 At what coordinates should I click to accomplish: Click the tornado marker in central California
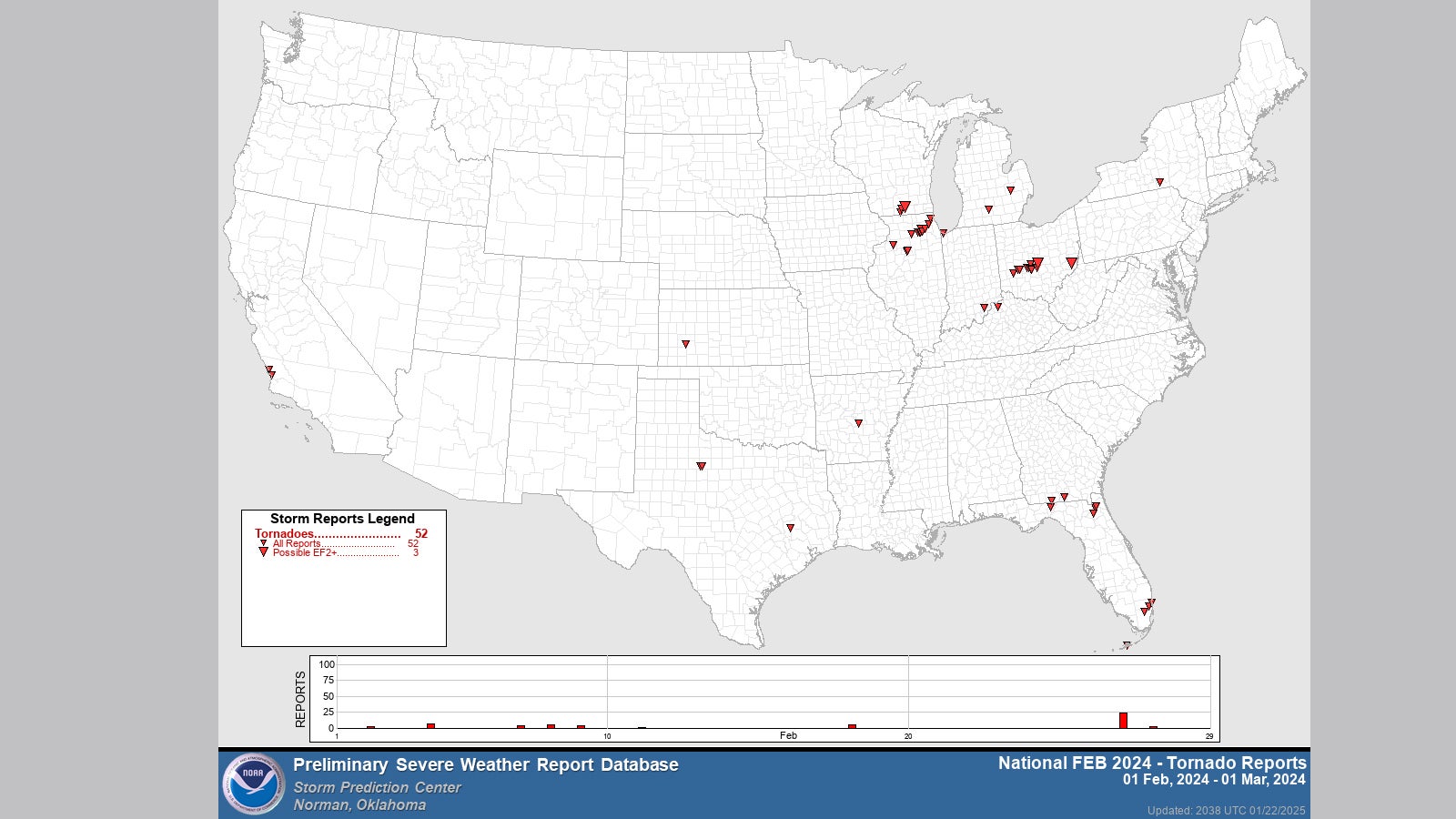269,368
